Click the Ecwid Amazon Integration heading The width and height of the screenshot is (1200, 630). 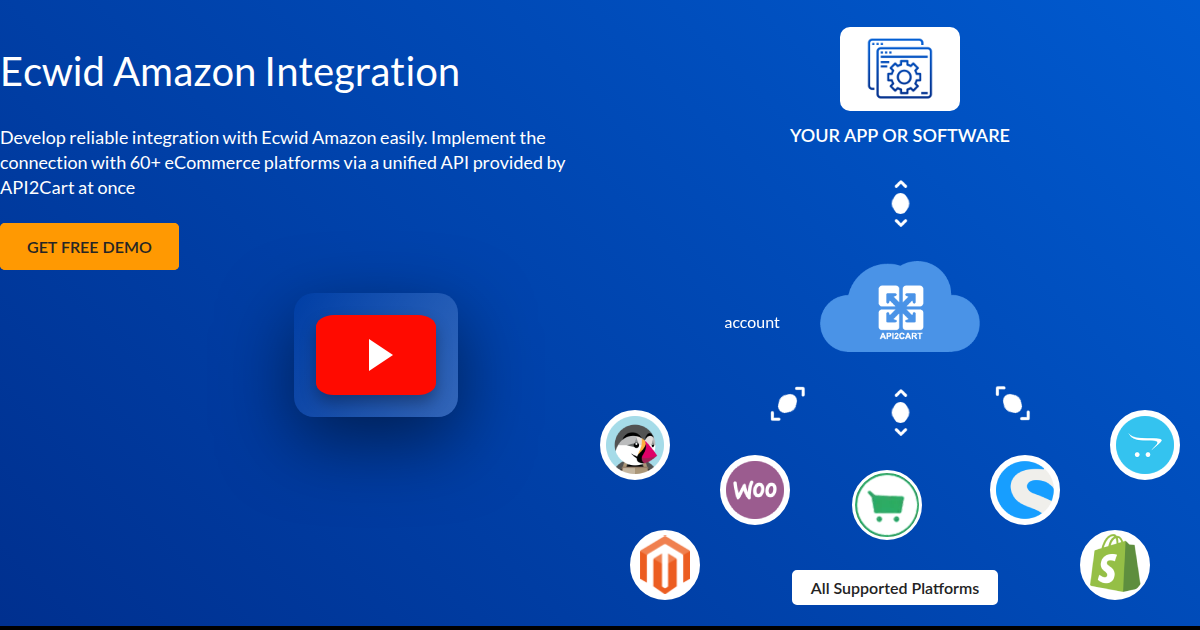pyautogui.click(x=230, y=72)
